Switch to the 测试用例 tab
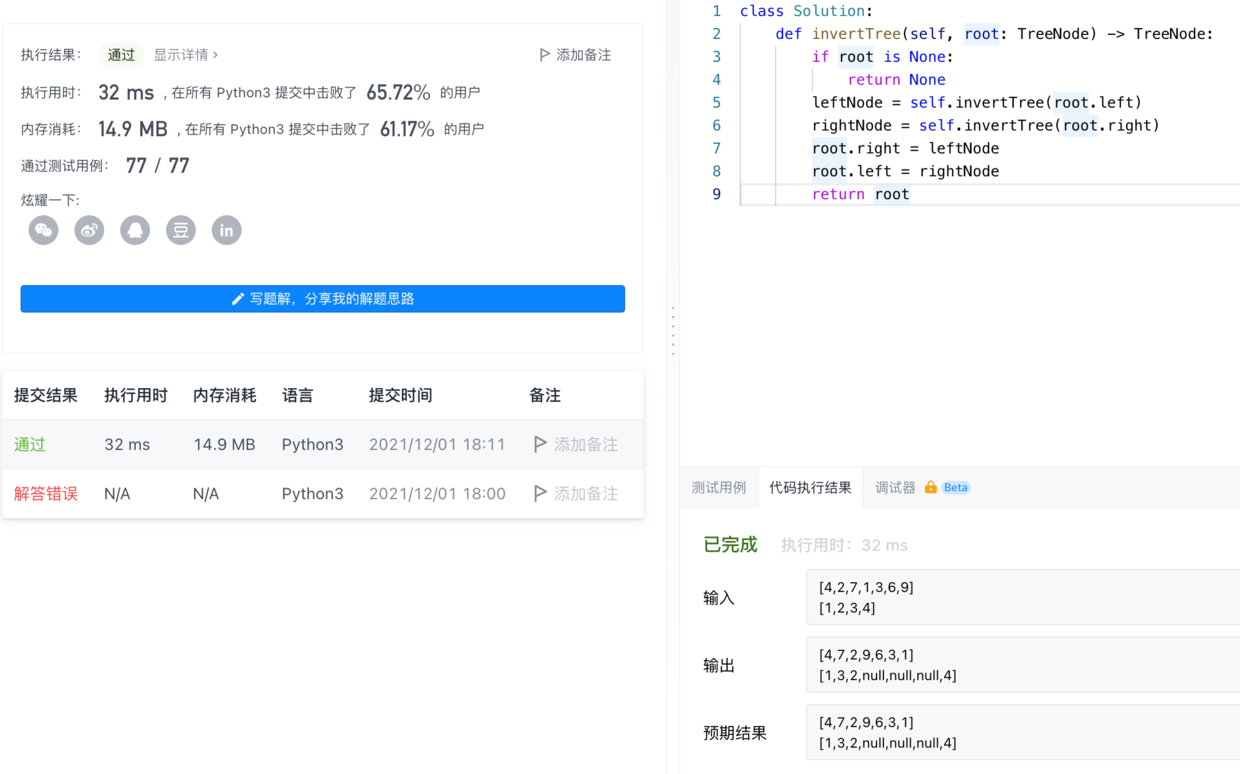 pos(718,488)
